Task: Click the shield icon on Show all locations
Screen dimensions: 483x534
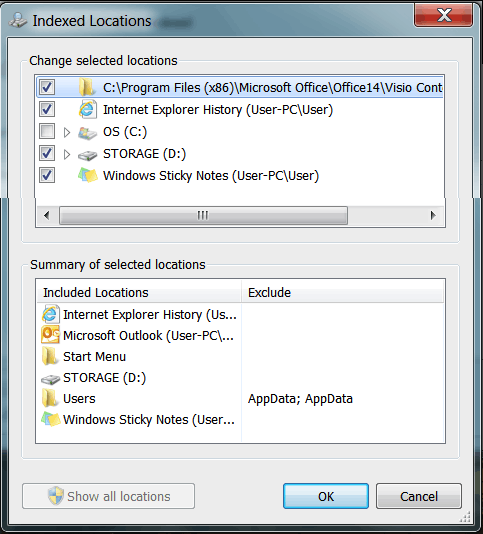Action: click(56, 496)
